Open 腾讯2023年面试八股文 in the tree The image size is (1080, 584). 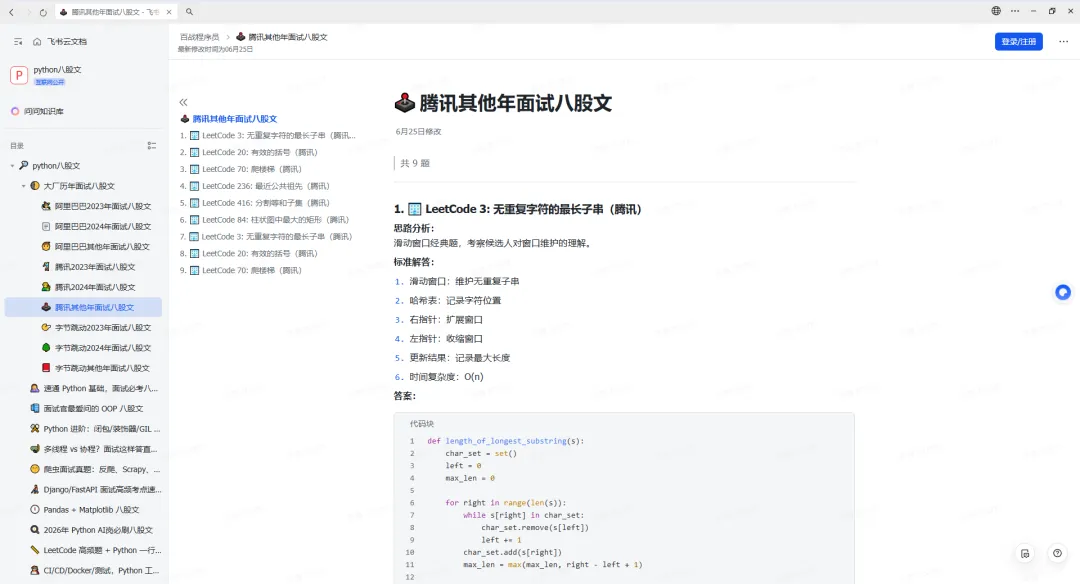(x=95, y=267)
